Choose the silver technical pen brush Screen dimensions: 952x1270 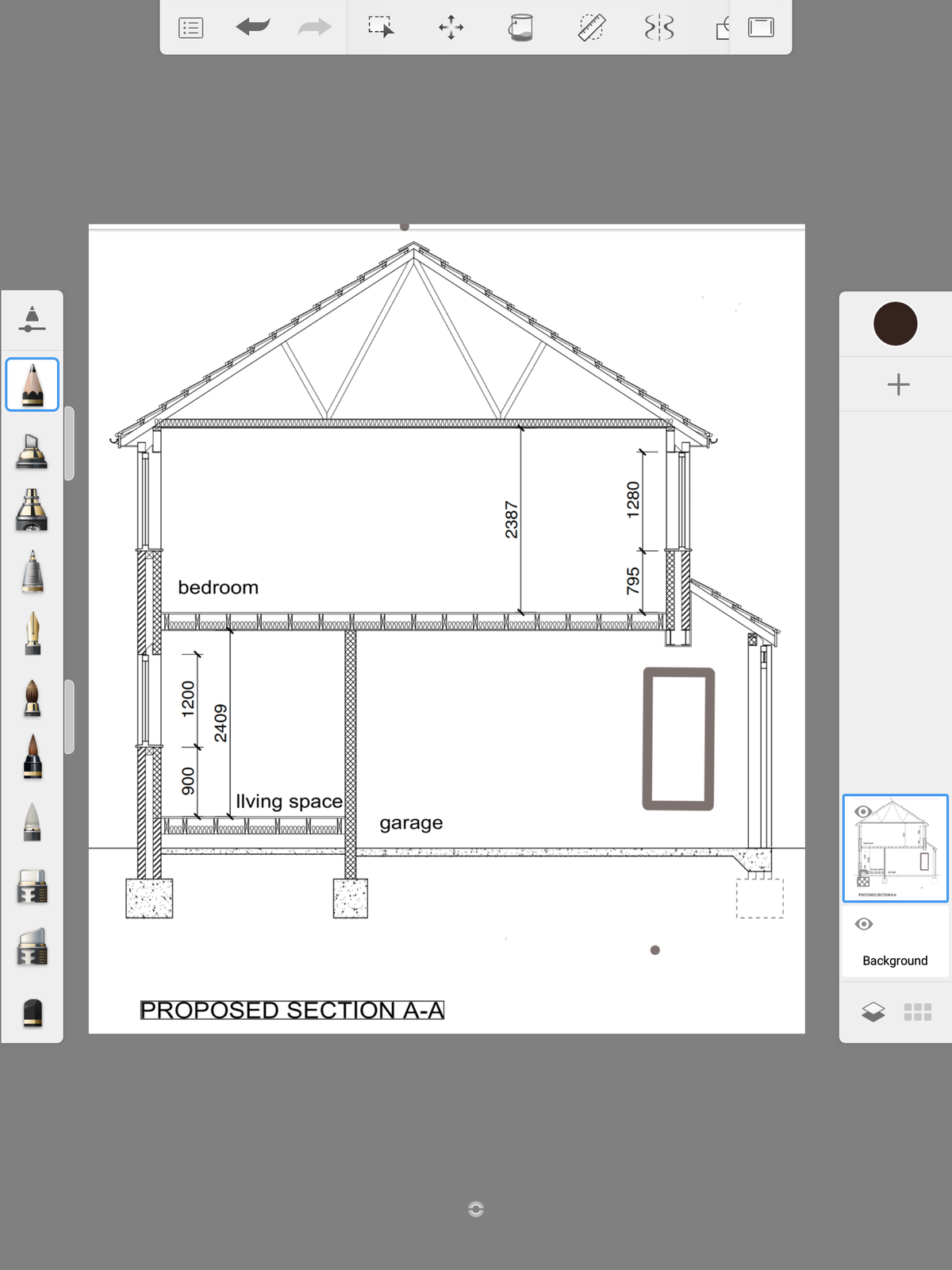[33, 571]
